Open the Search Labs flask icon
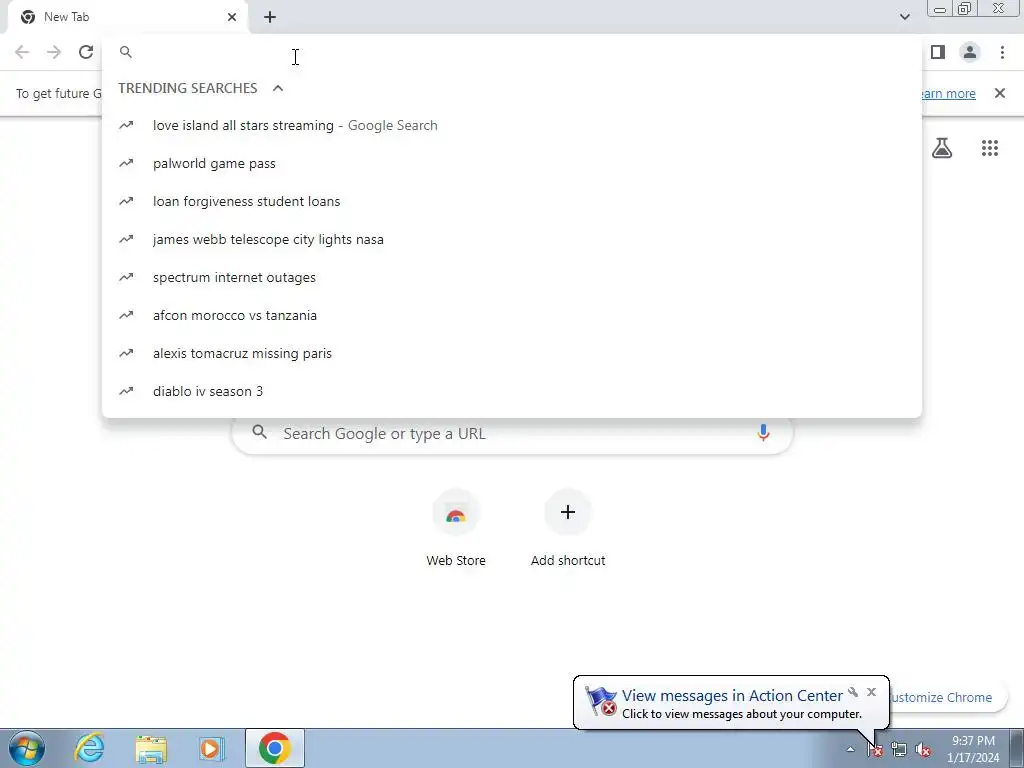This screenshot has height=768, width=1024. tap(942, 148)
